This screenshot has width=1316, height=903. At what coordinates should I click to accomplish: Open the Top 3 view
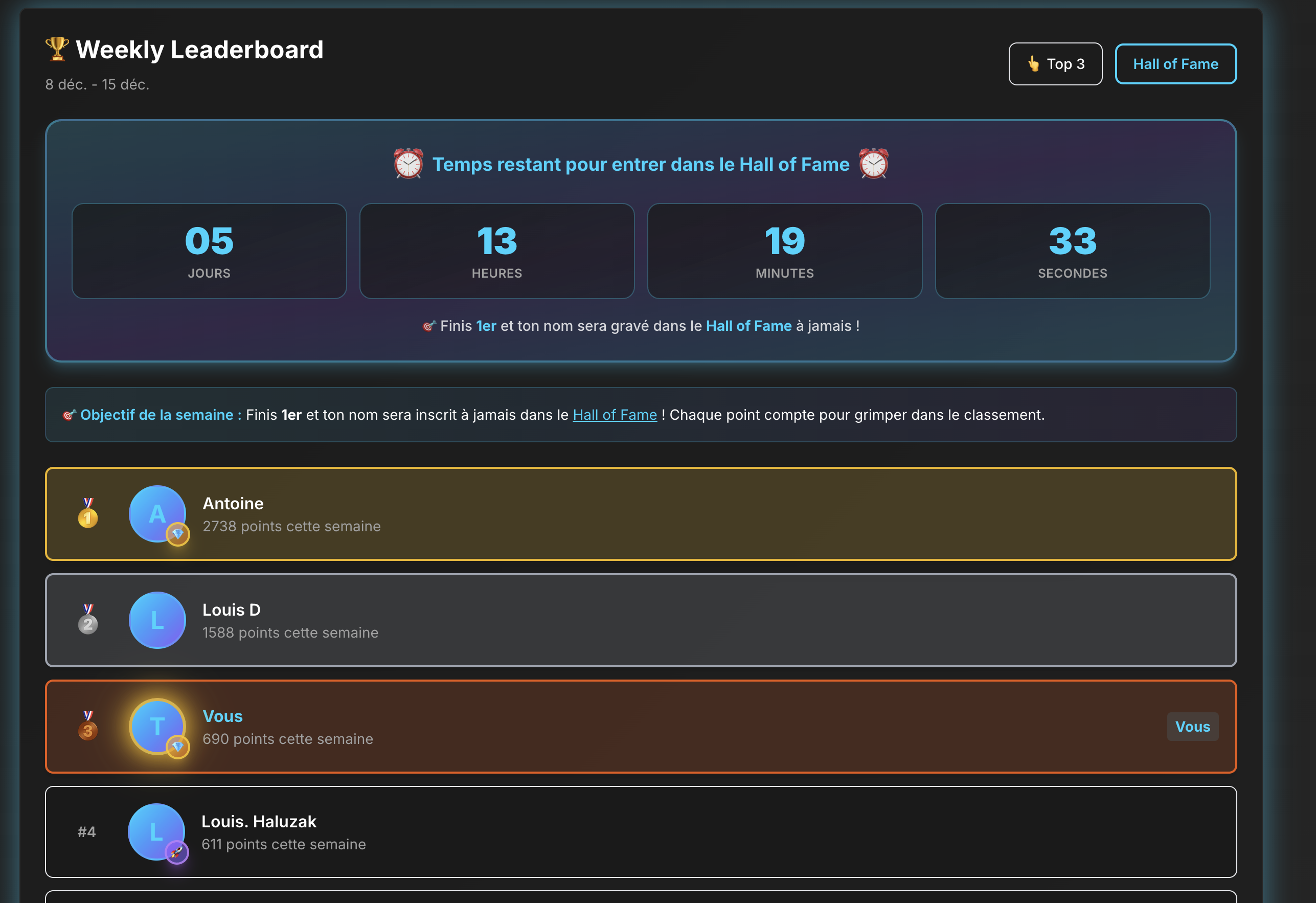[x=1055, y=63]
